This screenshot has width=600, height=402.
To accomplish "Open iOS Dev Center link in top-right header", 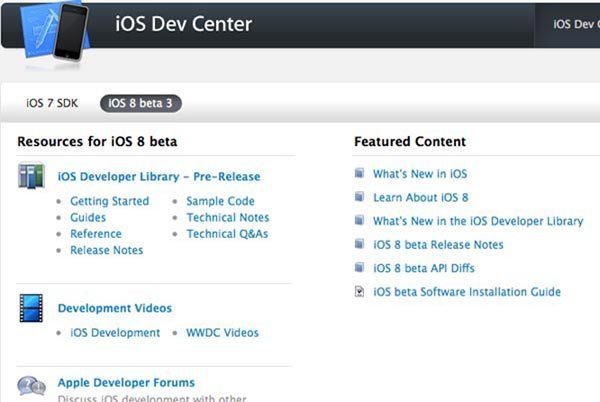I will (576, 24).
